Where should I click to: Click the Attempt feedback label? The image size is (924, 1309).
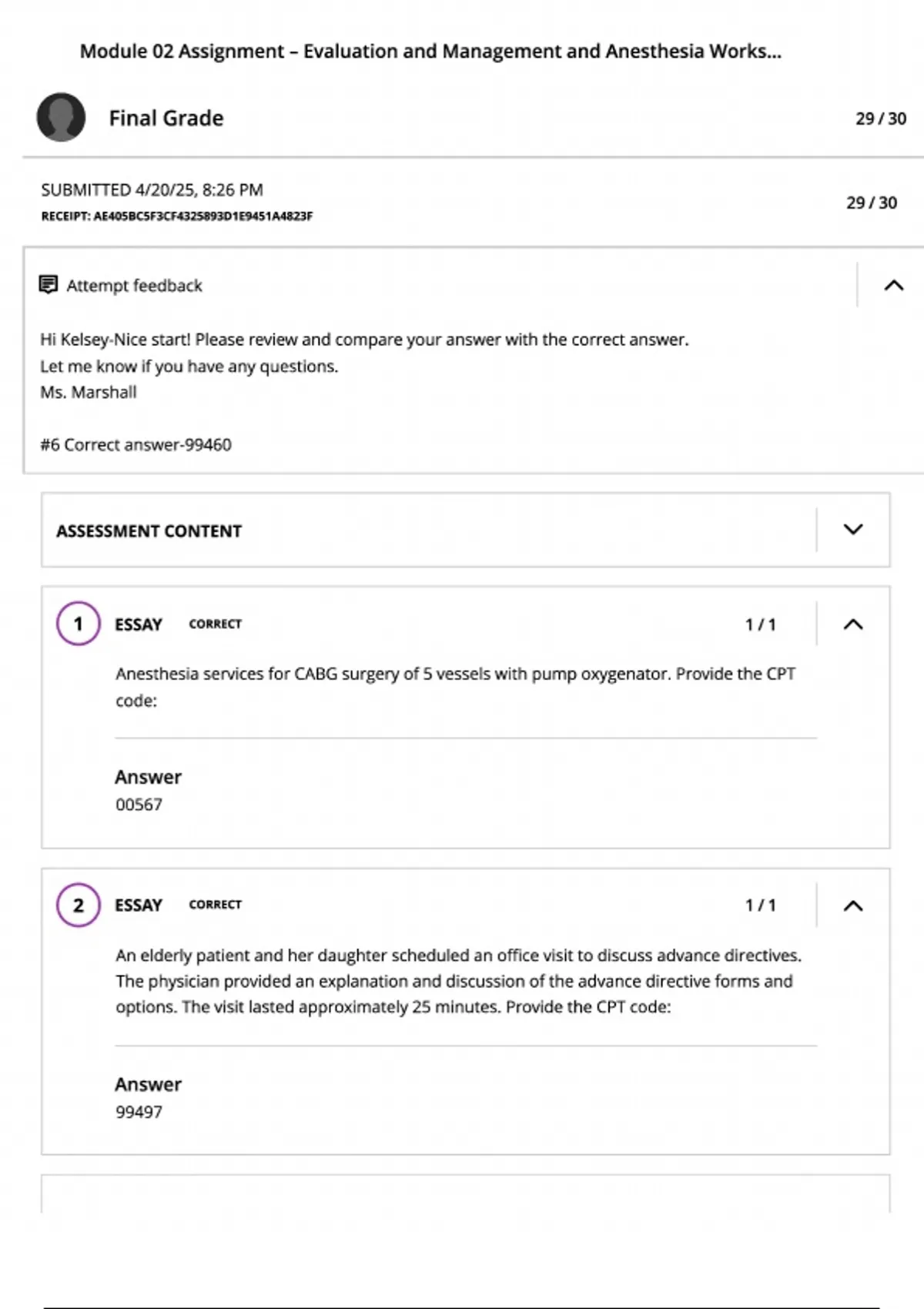[x=134, y=286]
